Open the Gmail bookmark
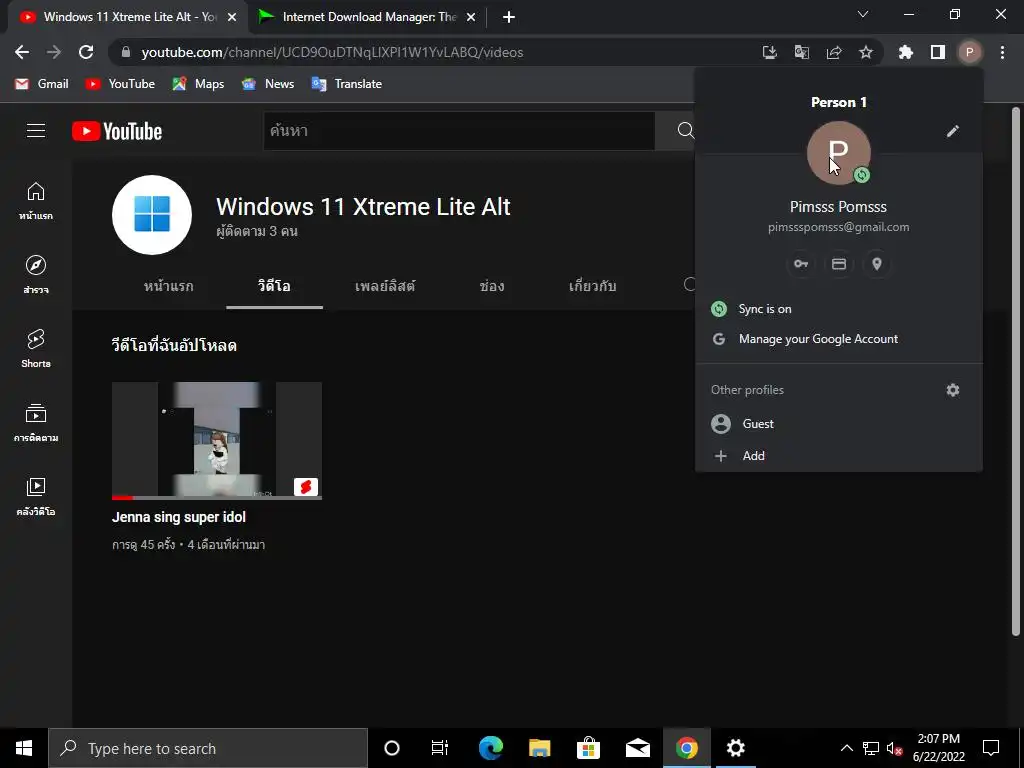 coord(42,84)
